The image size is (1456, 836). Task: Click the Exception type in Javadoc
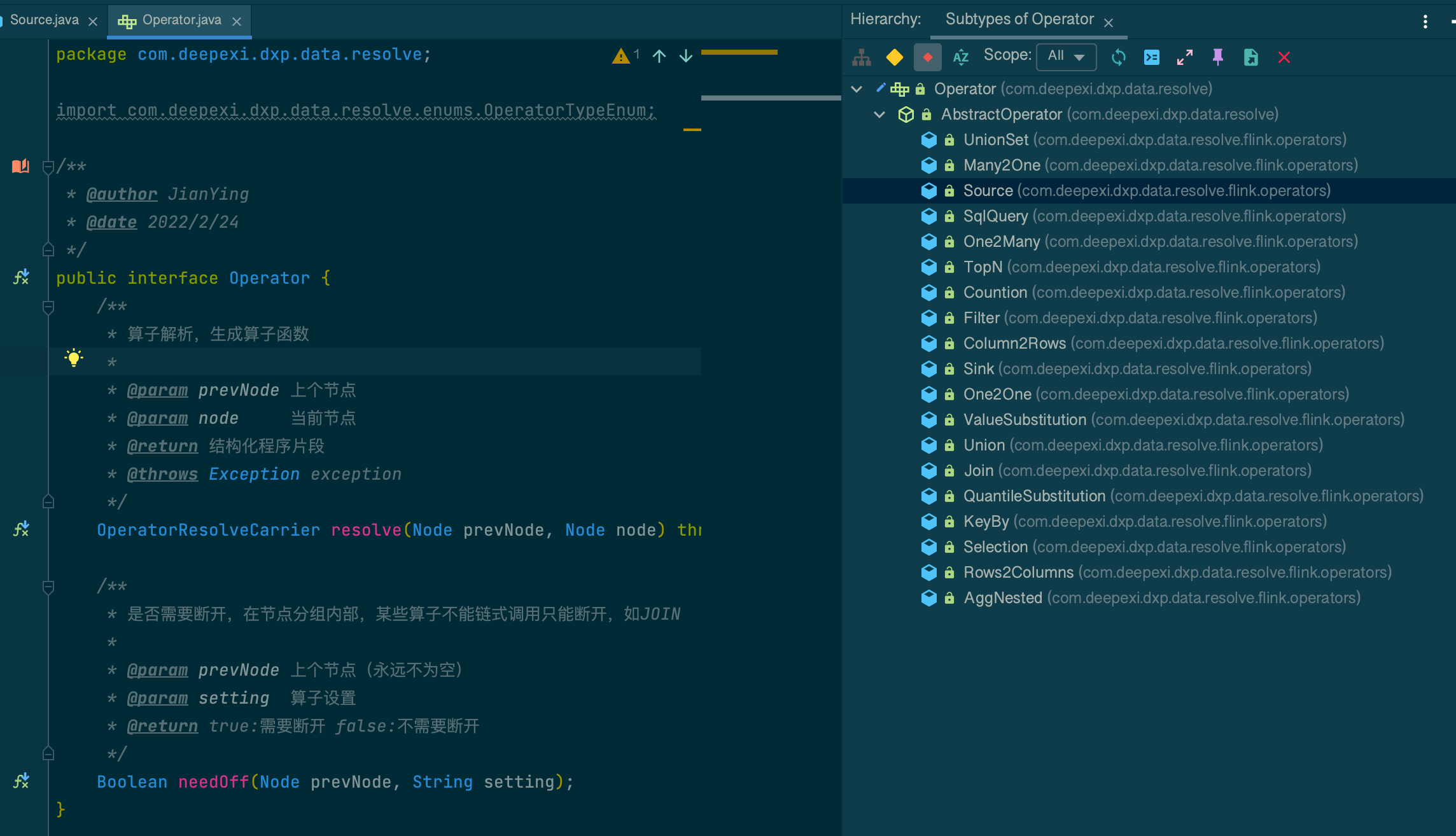254,474
